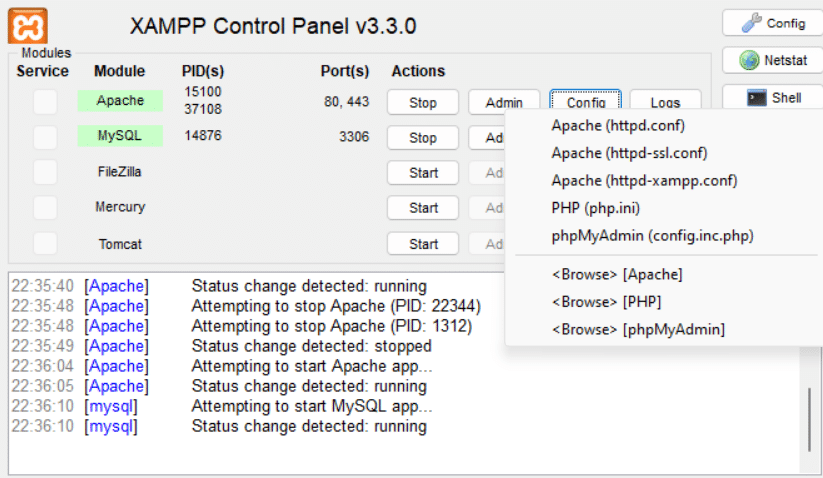Open PHP (php.ini) from the menu
This screenshot has width=823, height=478.
click(596, 208)
